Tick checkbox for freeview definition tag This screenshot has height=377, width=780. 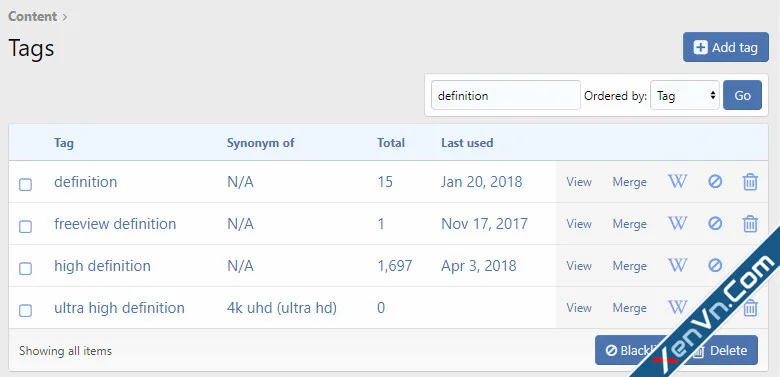point(25,227)
